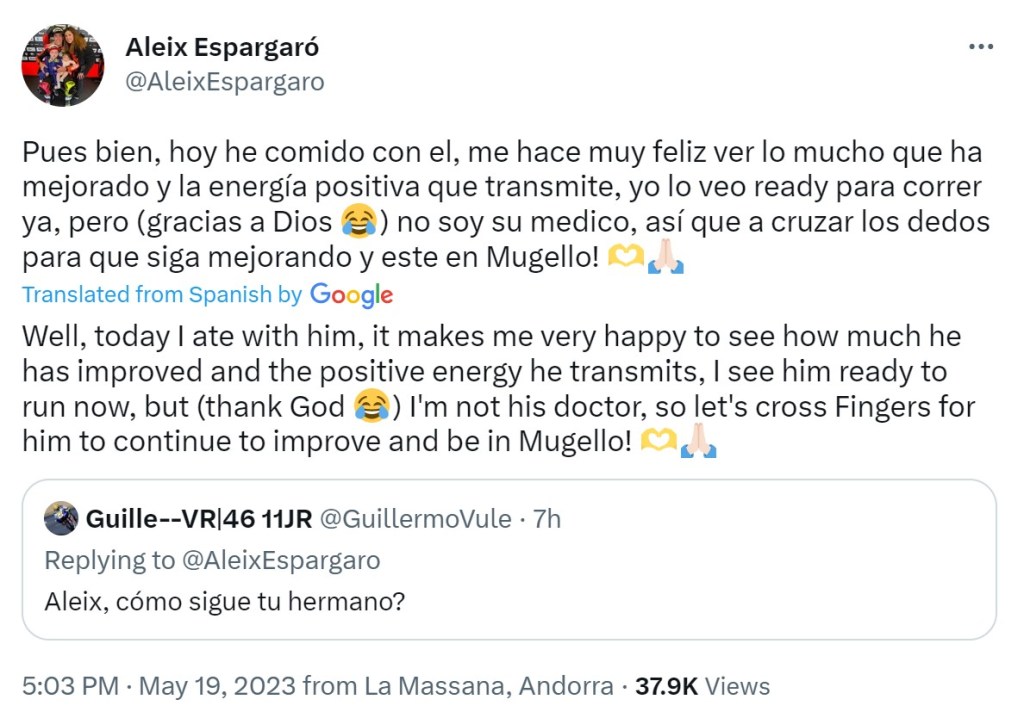Click Aleix Espargaró's profile avatar
The height and width of the screenshot is (718, 1024).
click(x=62, y=66)
